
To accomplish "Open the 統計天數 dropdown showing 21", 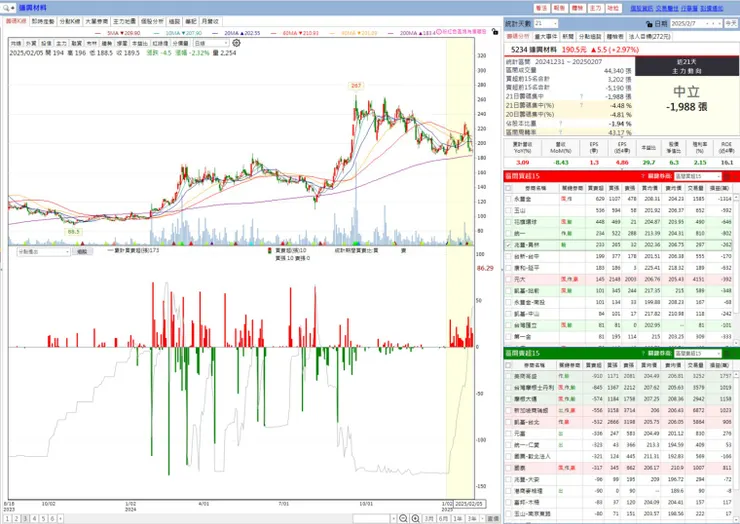I will click(546, 23).
